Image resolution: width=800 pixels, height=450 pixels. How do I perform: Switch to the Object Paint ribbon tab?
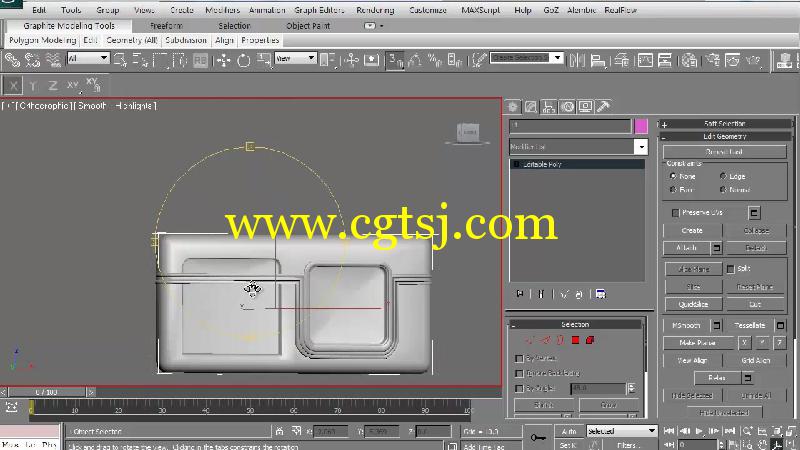(308, 26)
